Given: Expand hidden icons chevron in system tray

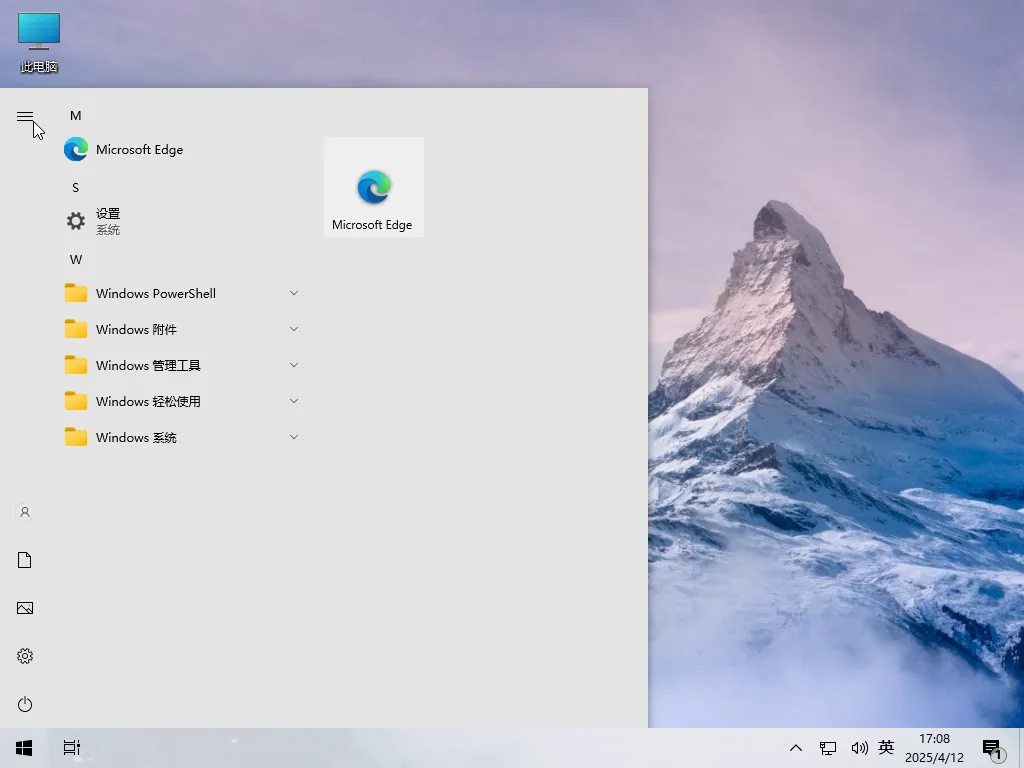Looking at the screenshot, I should click(795, 747).
